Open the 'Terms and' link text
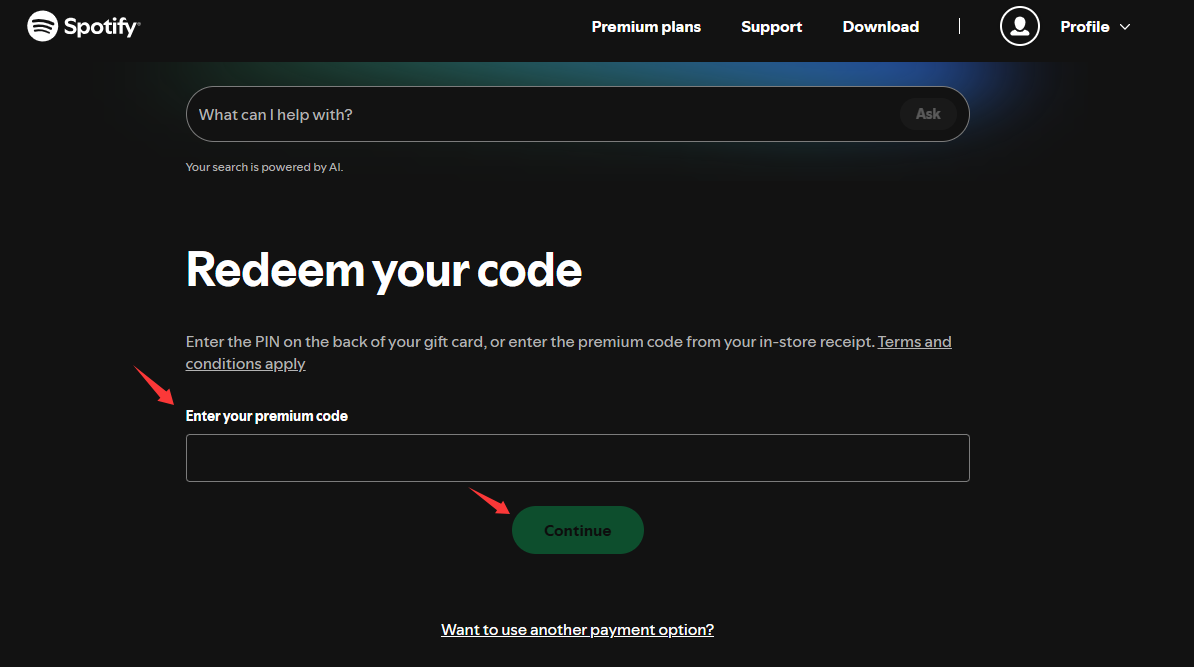This screenshot has width=1194, height=667. (x=915, y=342)
